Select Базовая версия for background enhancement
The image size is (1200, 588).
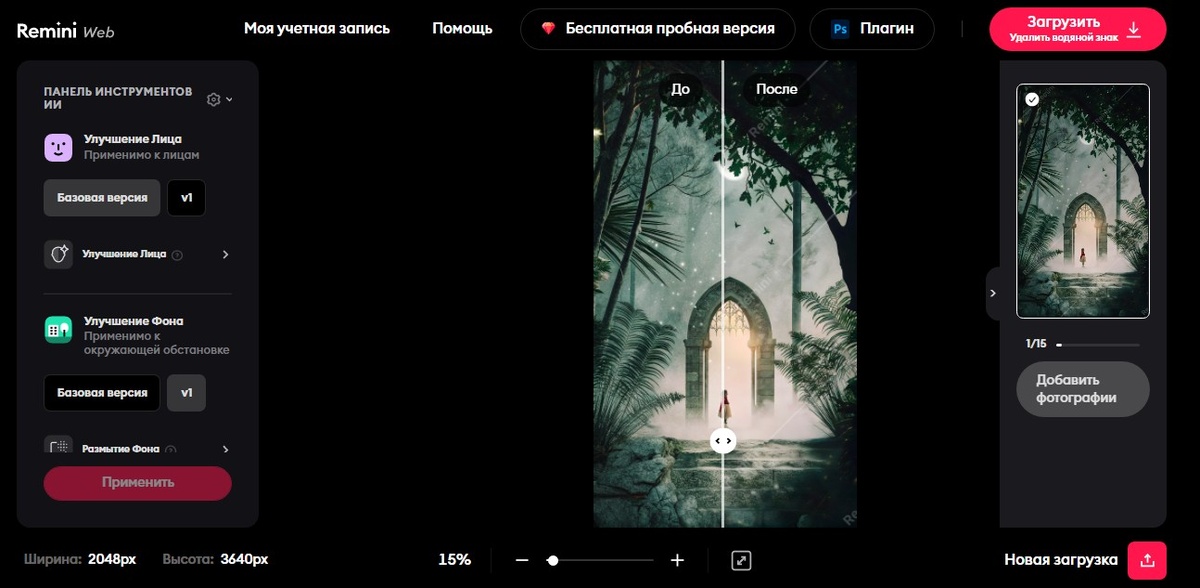102,393
